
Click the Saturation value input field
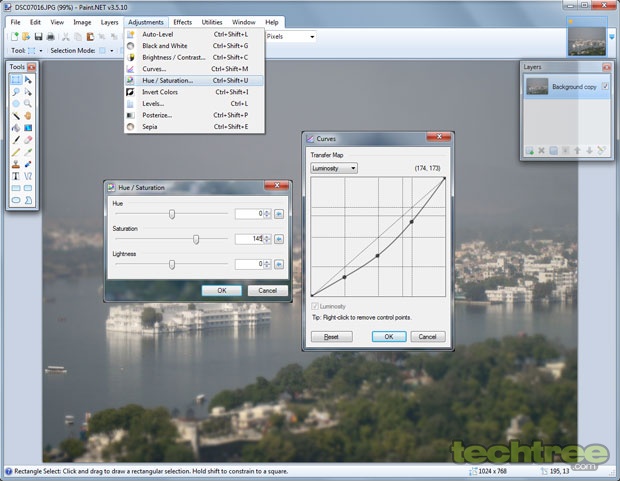[x=250, y=239]
